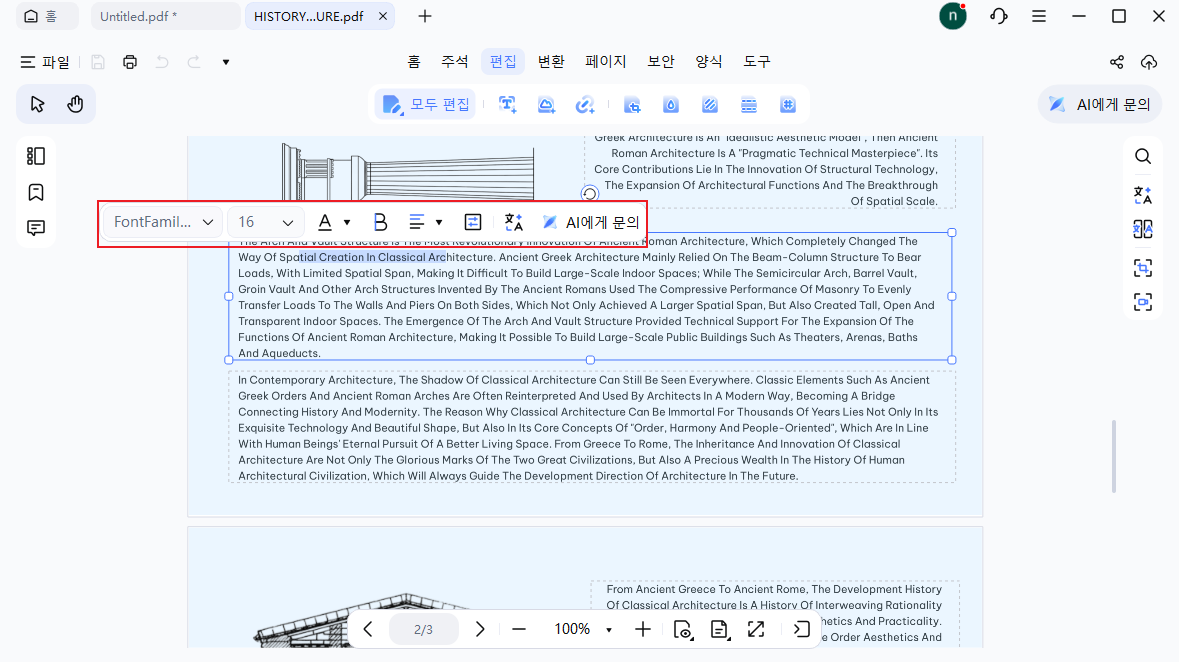This screenshot has width=1179, height=662.
Task: Click the screenshot capture icon in right sidebar
Action: pos(1143,302)
